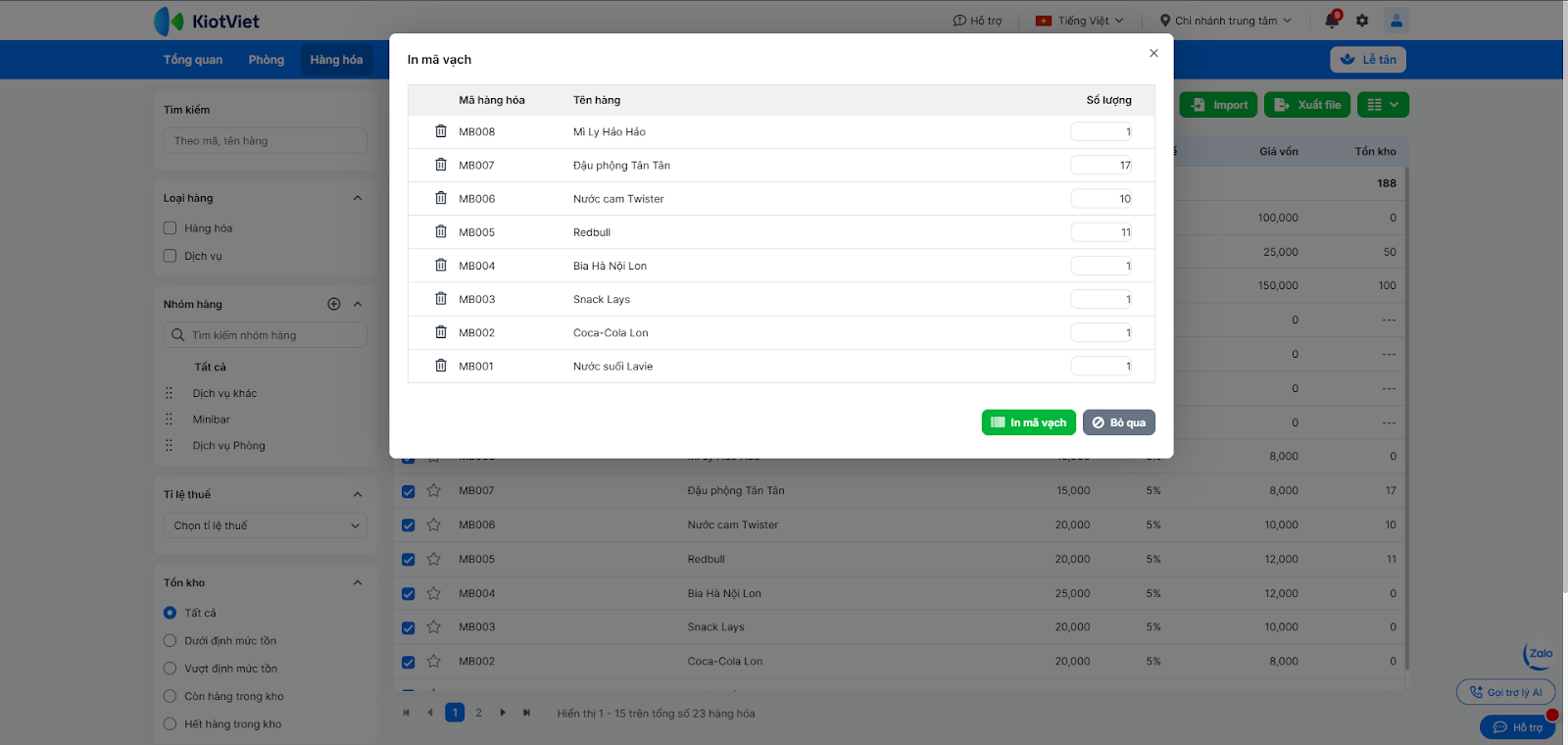Viewport: 1568px width, 745px height.
Task: Add a new product group with plus icon
Action: click(334, 304)
